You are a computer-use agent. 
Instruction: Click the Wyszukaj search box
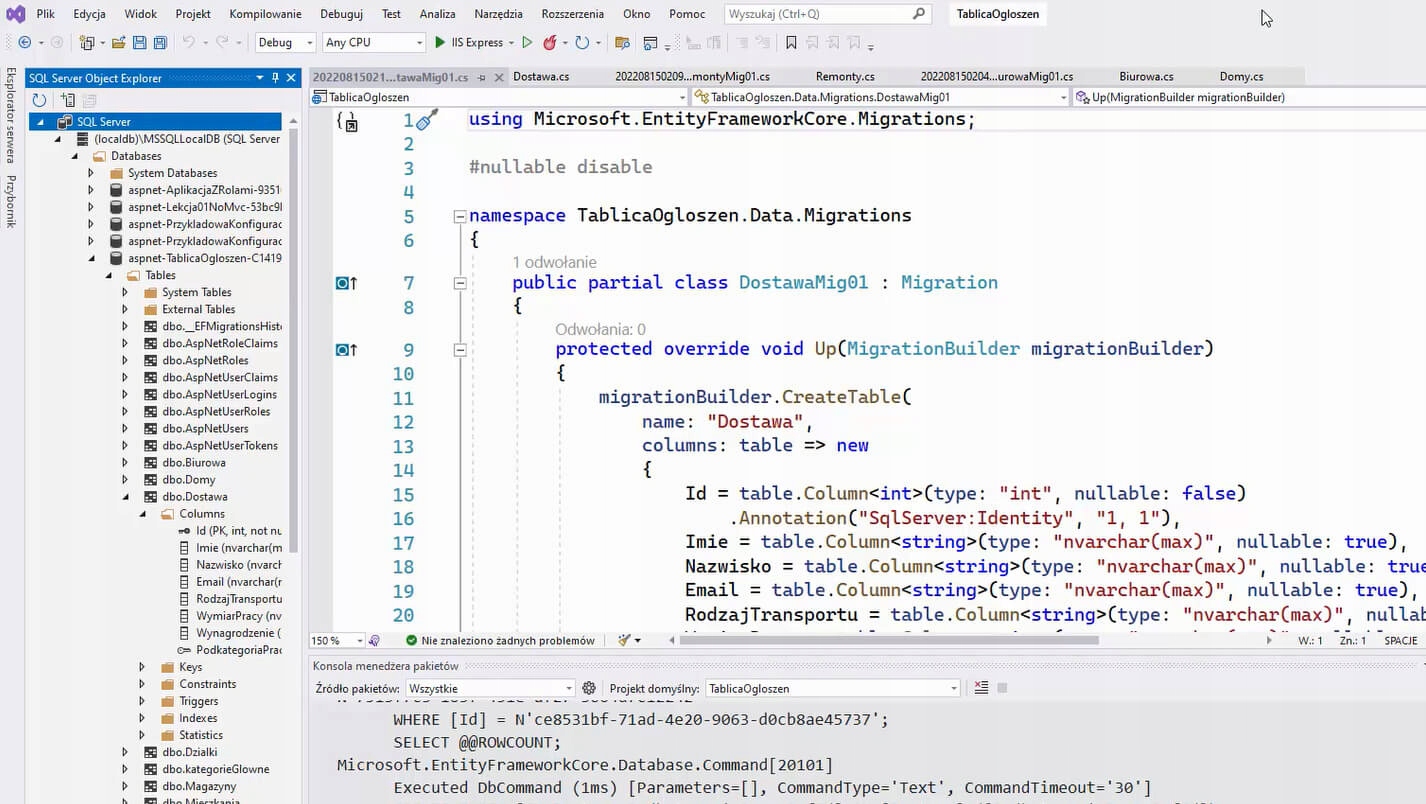(818, 14)
